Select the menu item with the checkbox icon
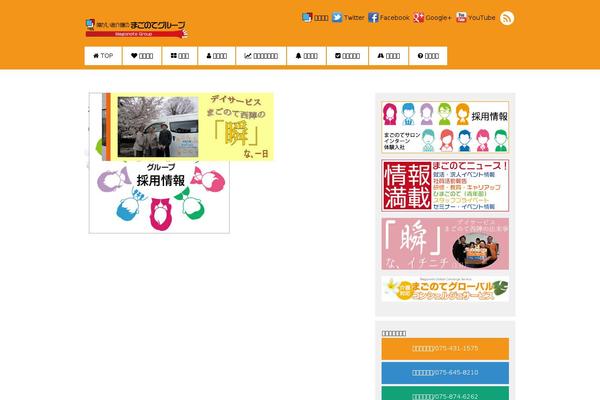Screen dimensions: 600x400 click(347, 56)
